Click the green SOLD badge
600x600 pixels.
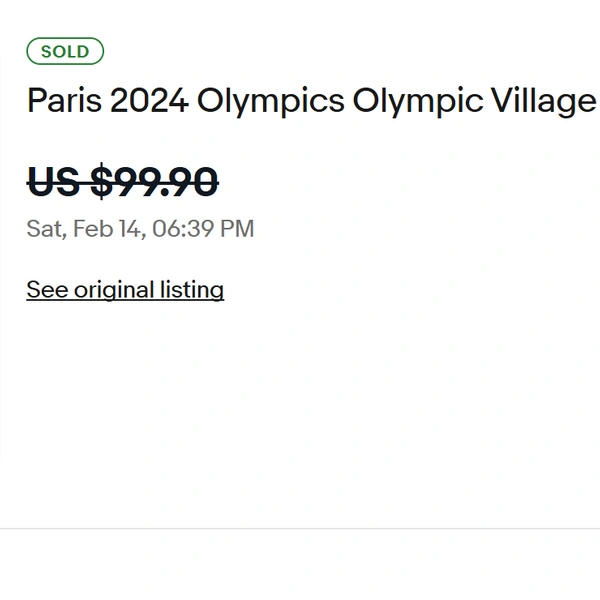coord(65,51)
